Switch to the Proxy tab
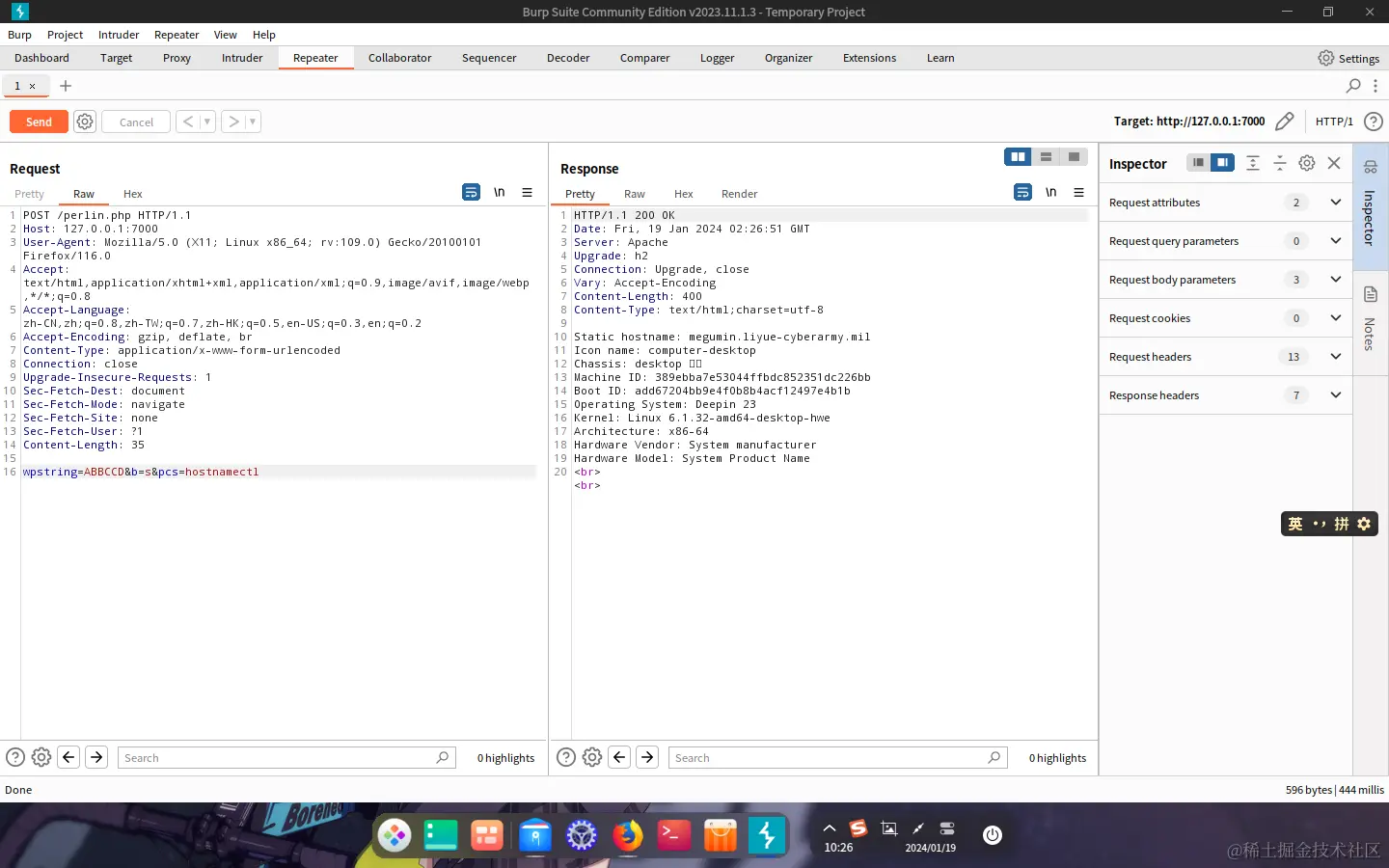Image resolution: width=1389 pixels, height=868 pixels. tap(177, 58)
